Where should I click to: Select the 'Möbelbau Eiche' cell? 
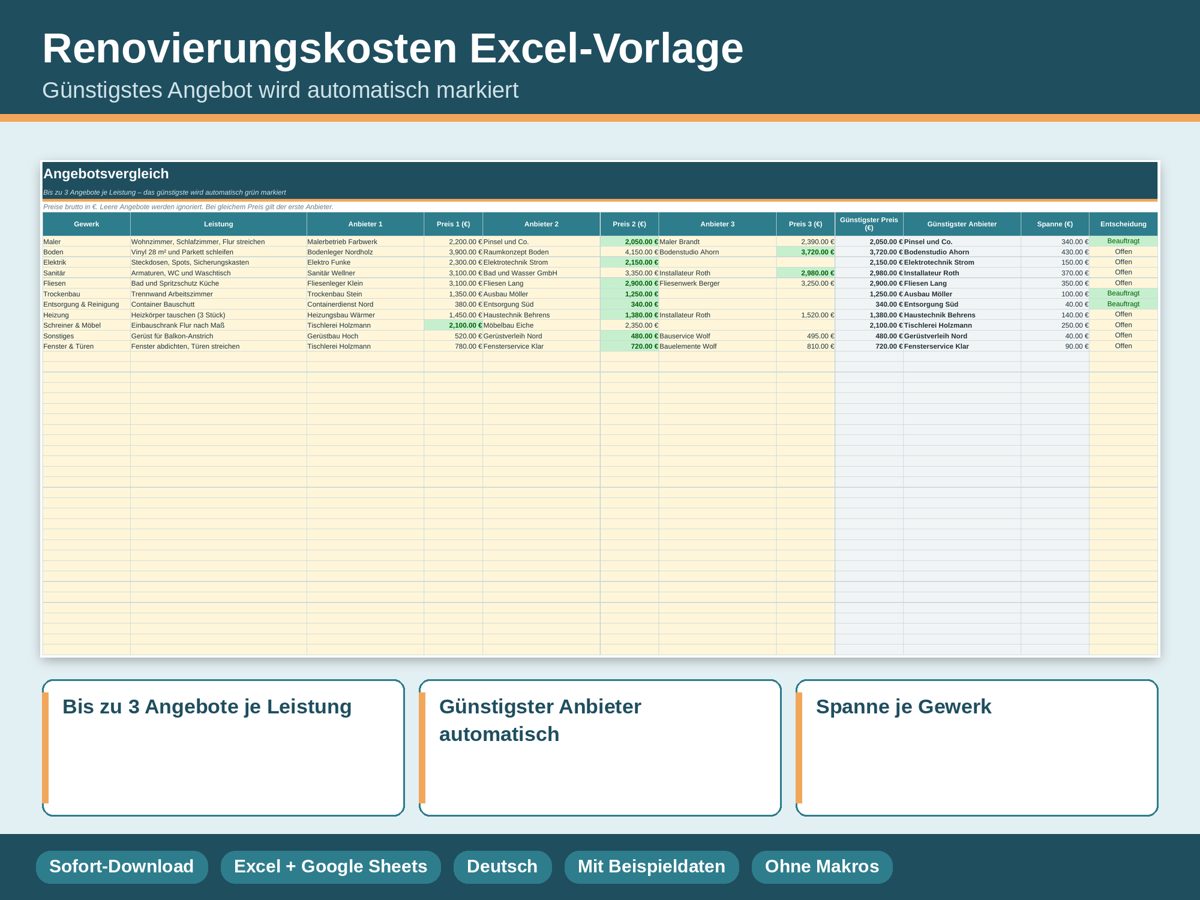(541, 326)
